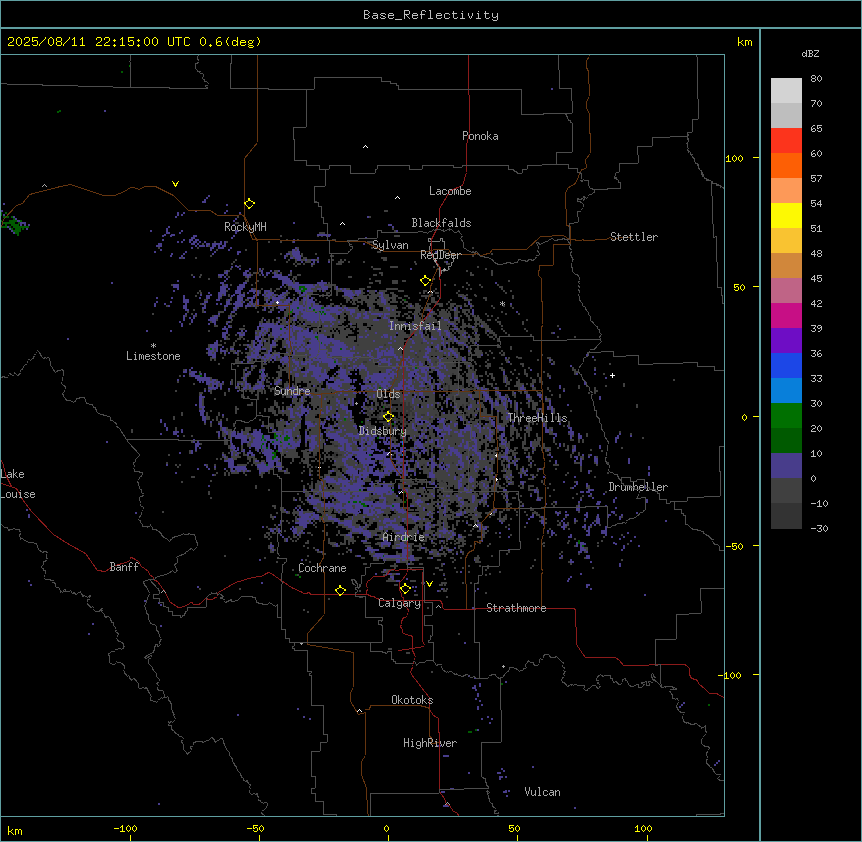This screenshot has width=862, height=842.
Task: Click white plus marker west of Drumheller
Action: [x=612, y=375]
